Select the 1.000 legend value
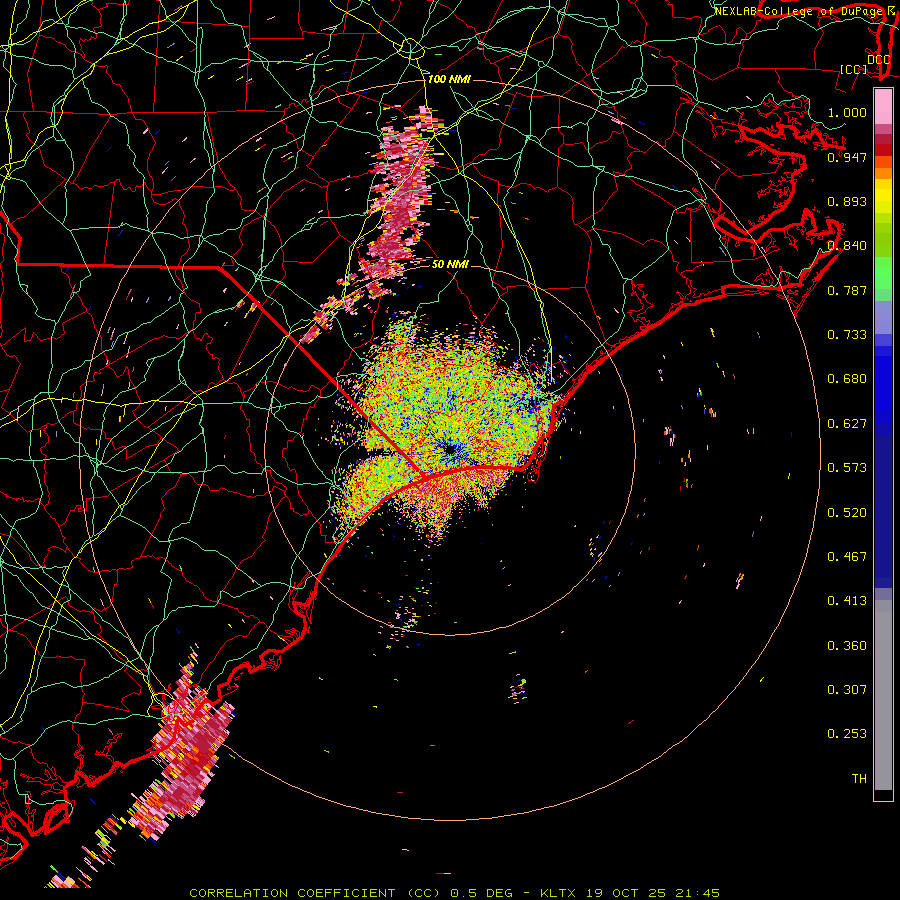This screenshot has height=900, width=900. 847,112
